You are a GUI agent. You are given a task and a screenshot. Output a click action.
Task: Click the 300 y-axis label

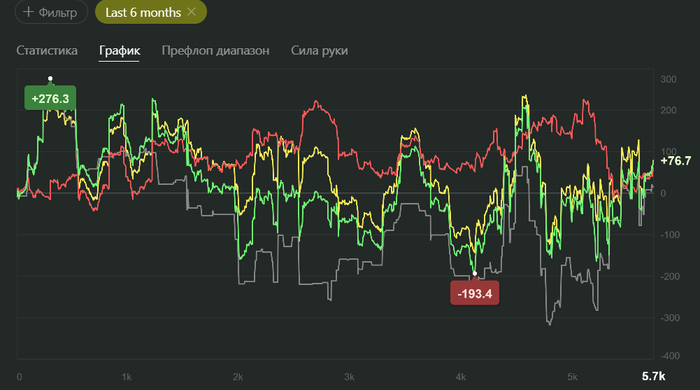click(668, 79)
